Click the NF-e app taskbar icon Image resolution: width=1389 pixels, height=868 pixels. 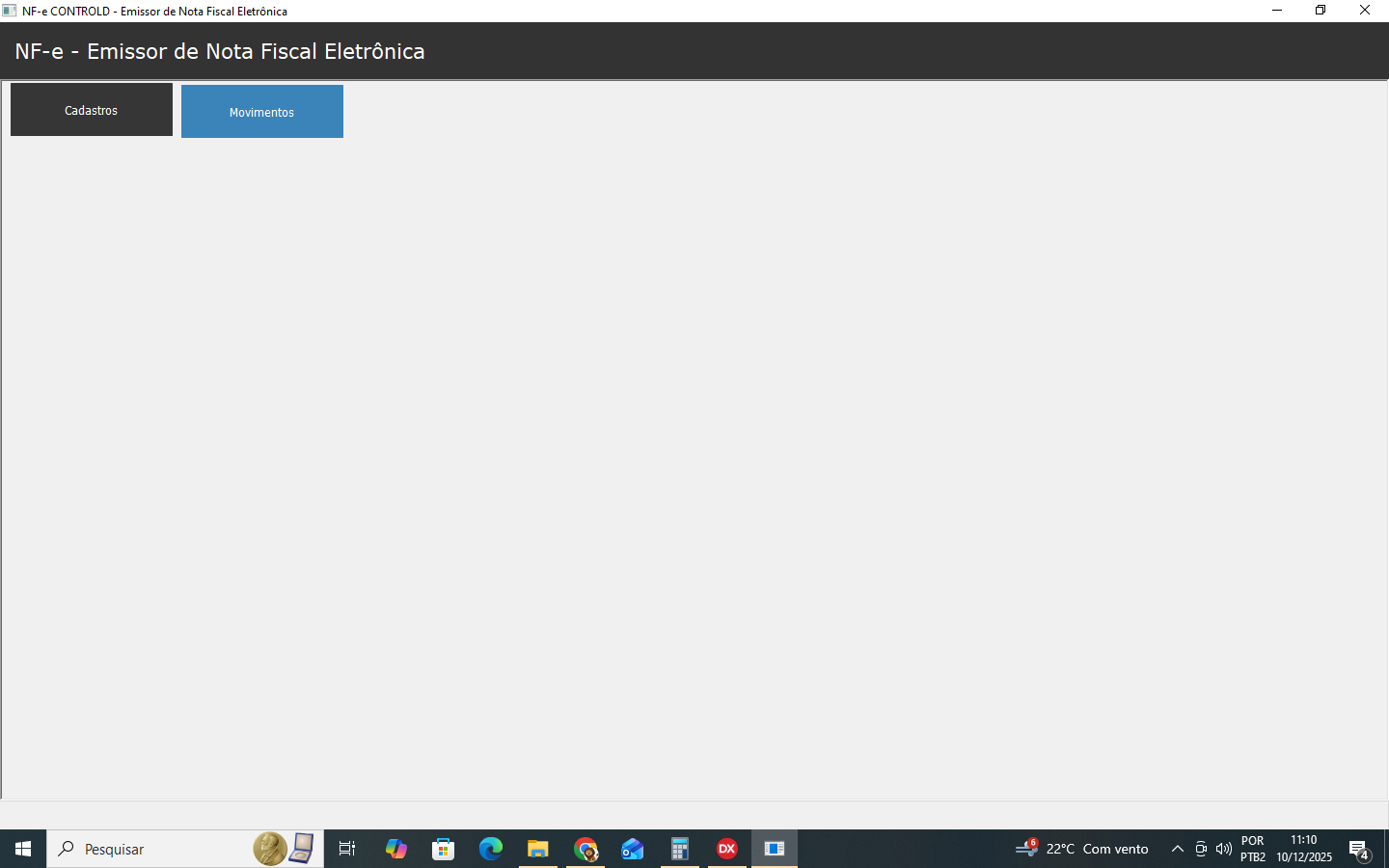coord(775,849)
